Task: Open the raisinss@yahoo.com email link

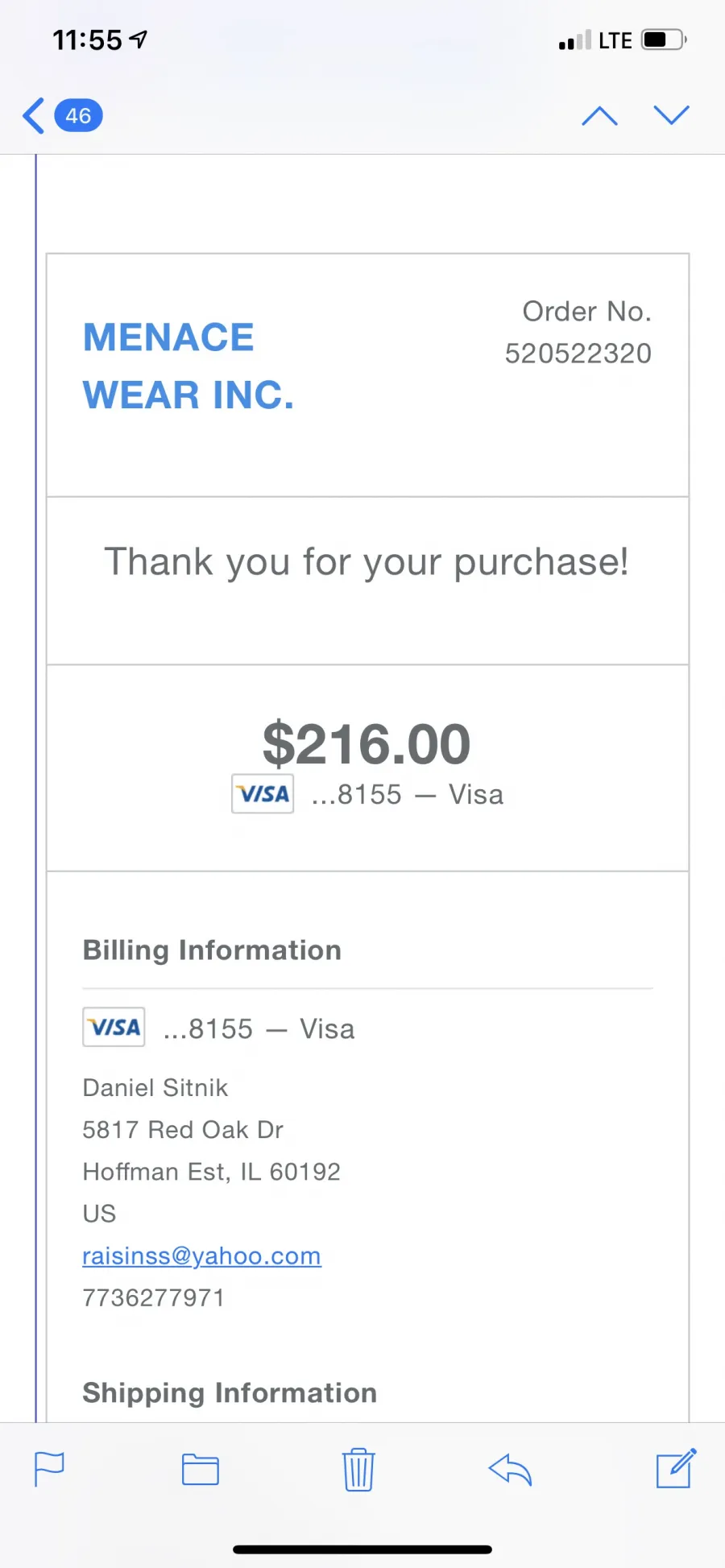Action: [x=201, y=1256]
